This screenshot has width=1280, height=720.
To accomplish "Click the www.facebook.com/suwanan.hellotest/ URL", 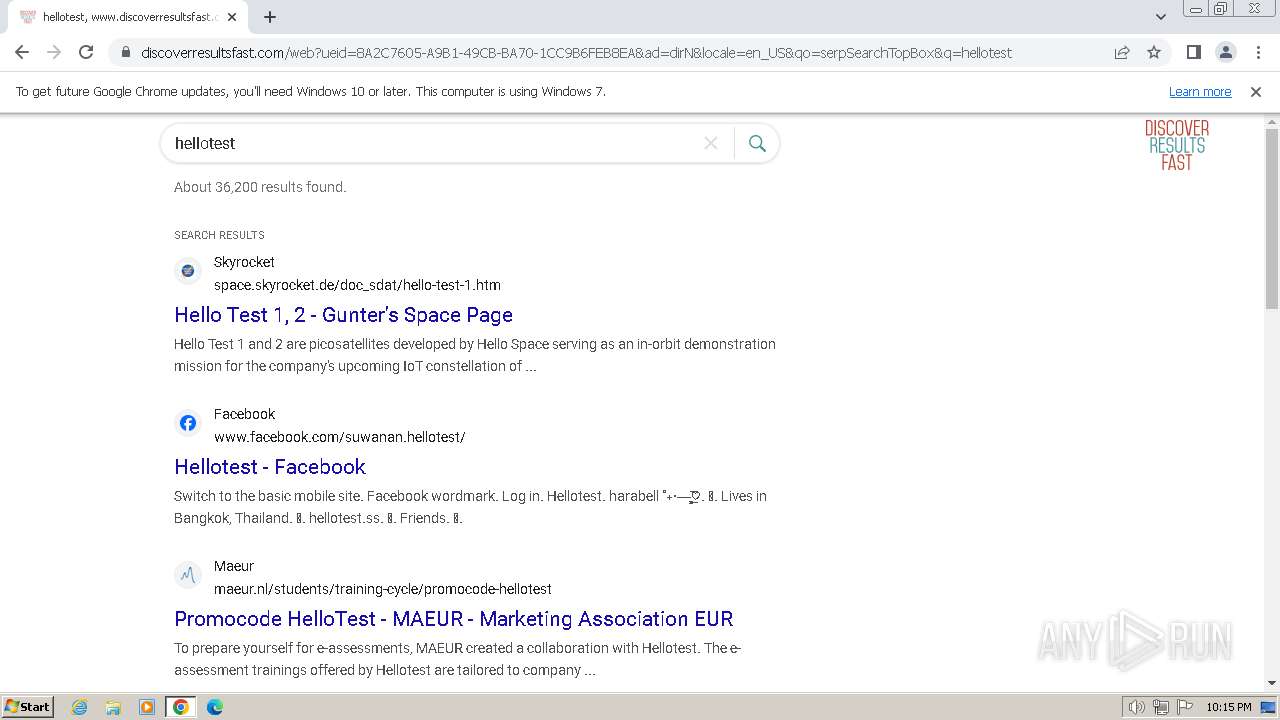I will (340, 437).
